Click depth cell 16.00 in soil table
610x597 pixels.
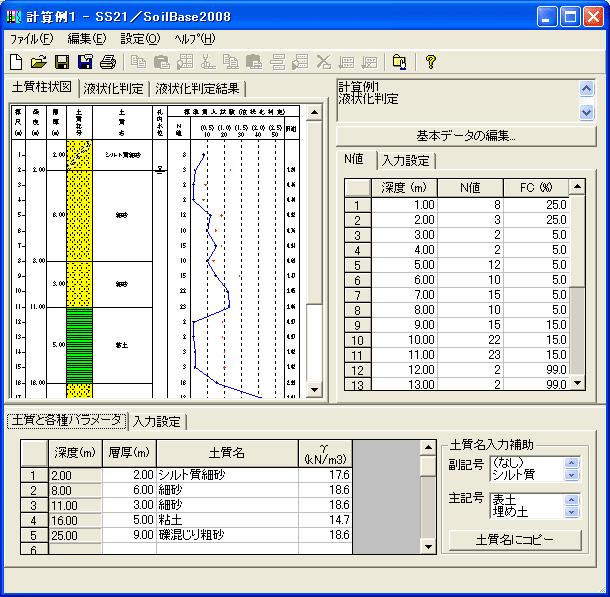(75, 520)
